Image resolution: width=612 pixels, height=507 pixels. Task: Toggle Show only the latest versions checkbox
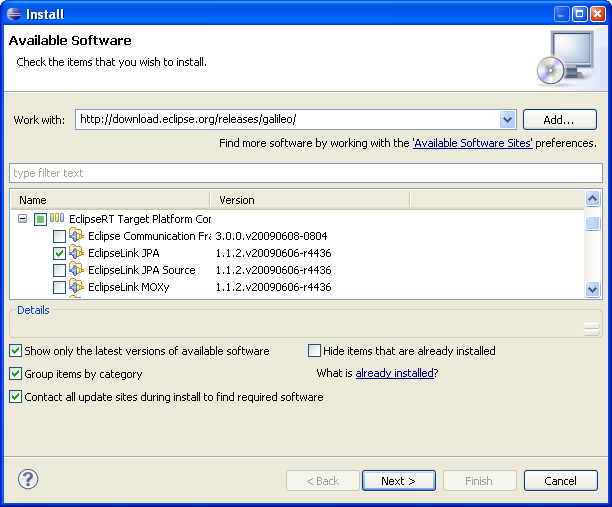(16, 350)
